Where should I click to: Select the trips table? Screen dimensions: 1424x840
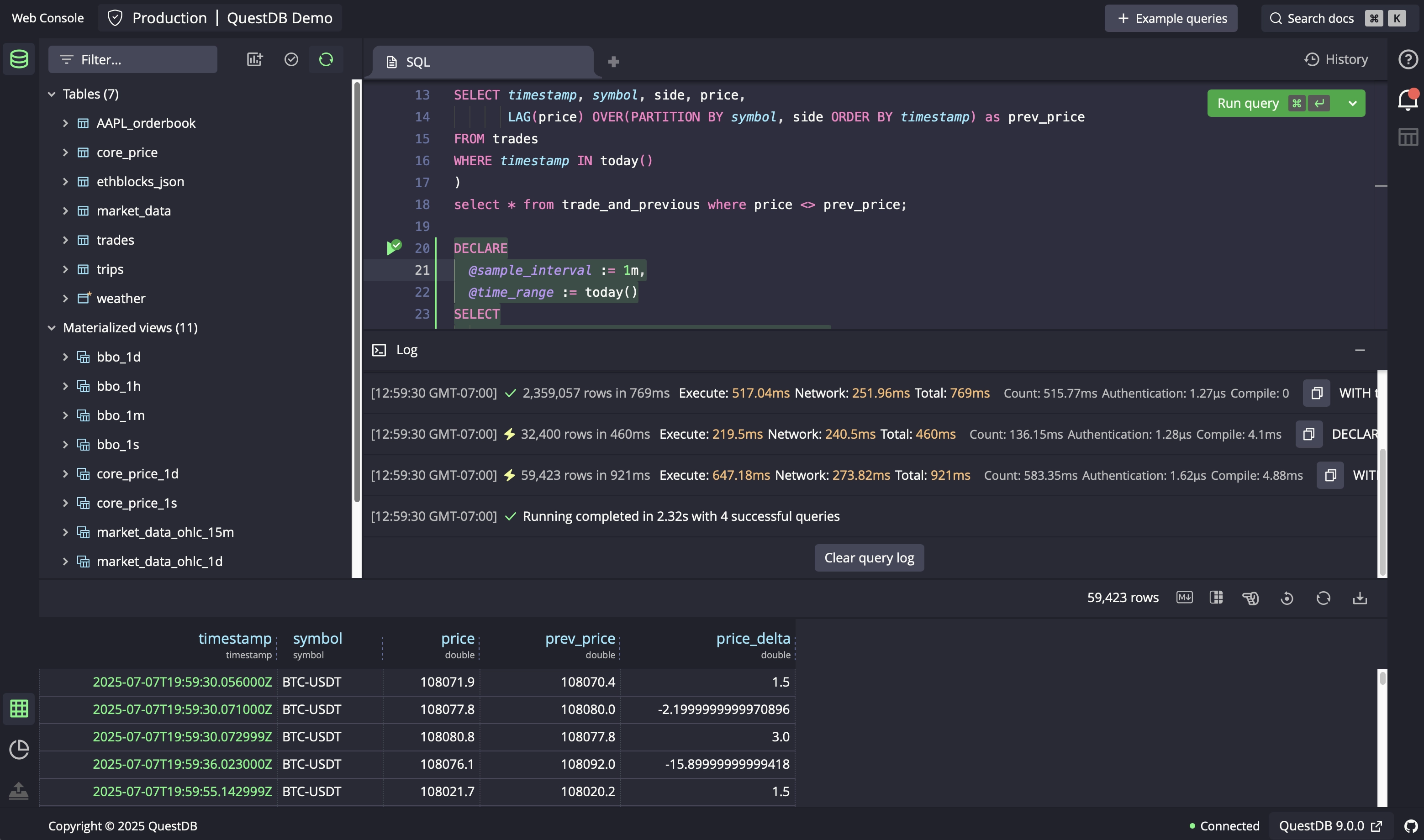[110, 269]
